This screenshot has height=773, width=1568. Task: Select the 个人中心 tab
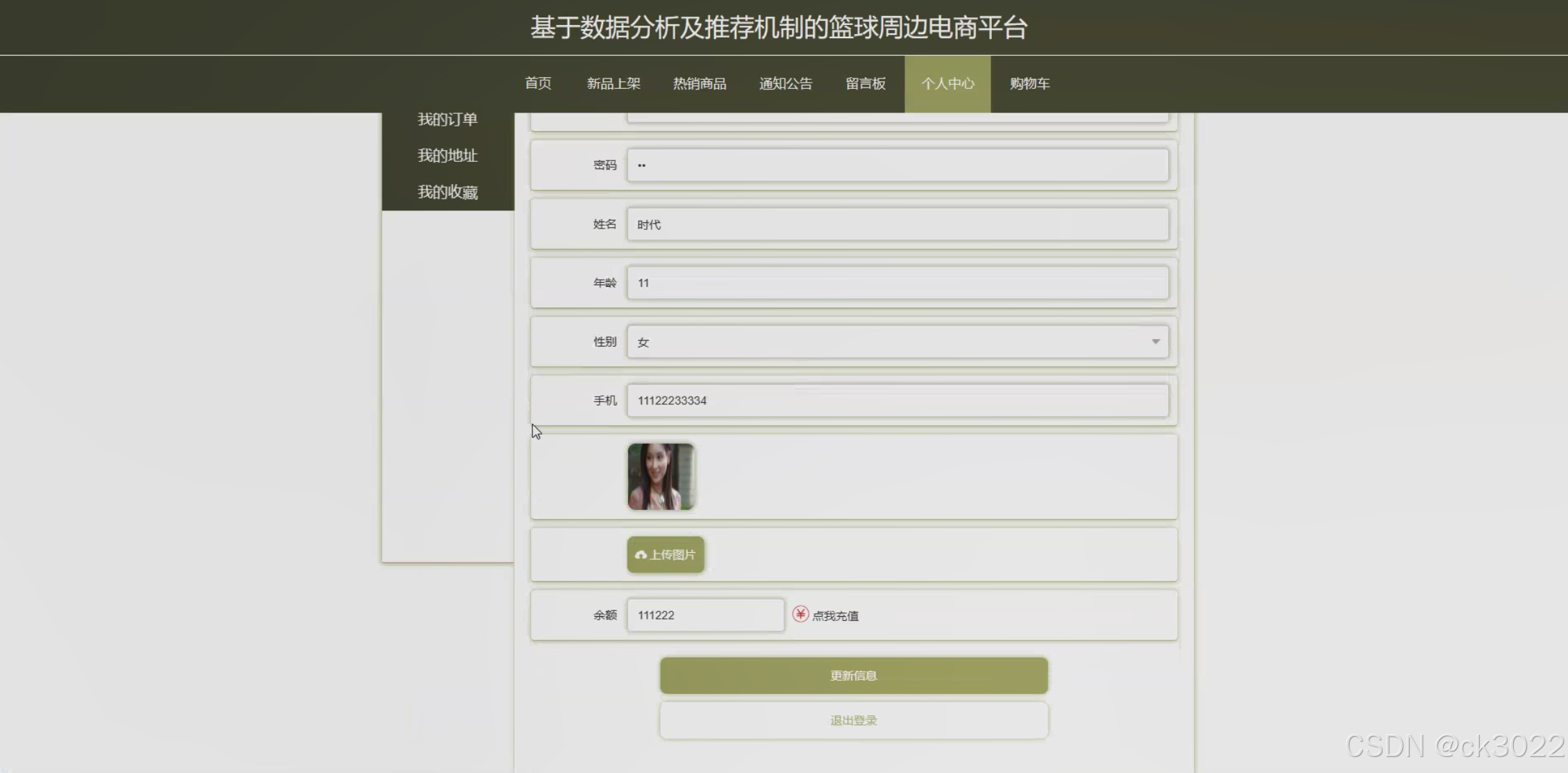point(947,83)
